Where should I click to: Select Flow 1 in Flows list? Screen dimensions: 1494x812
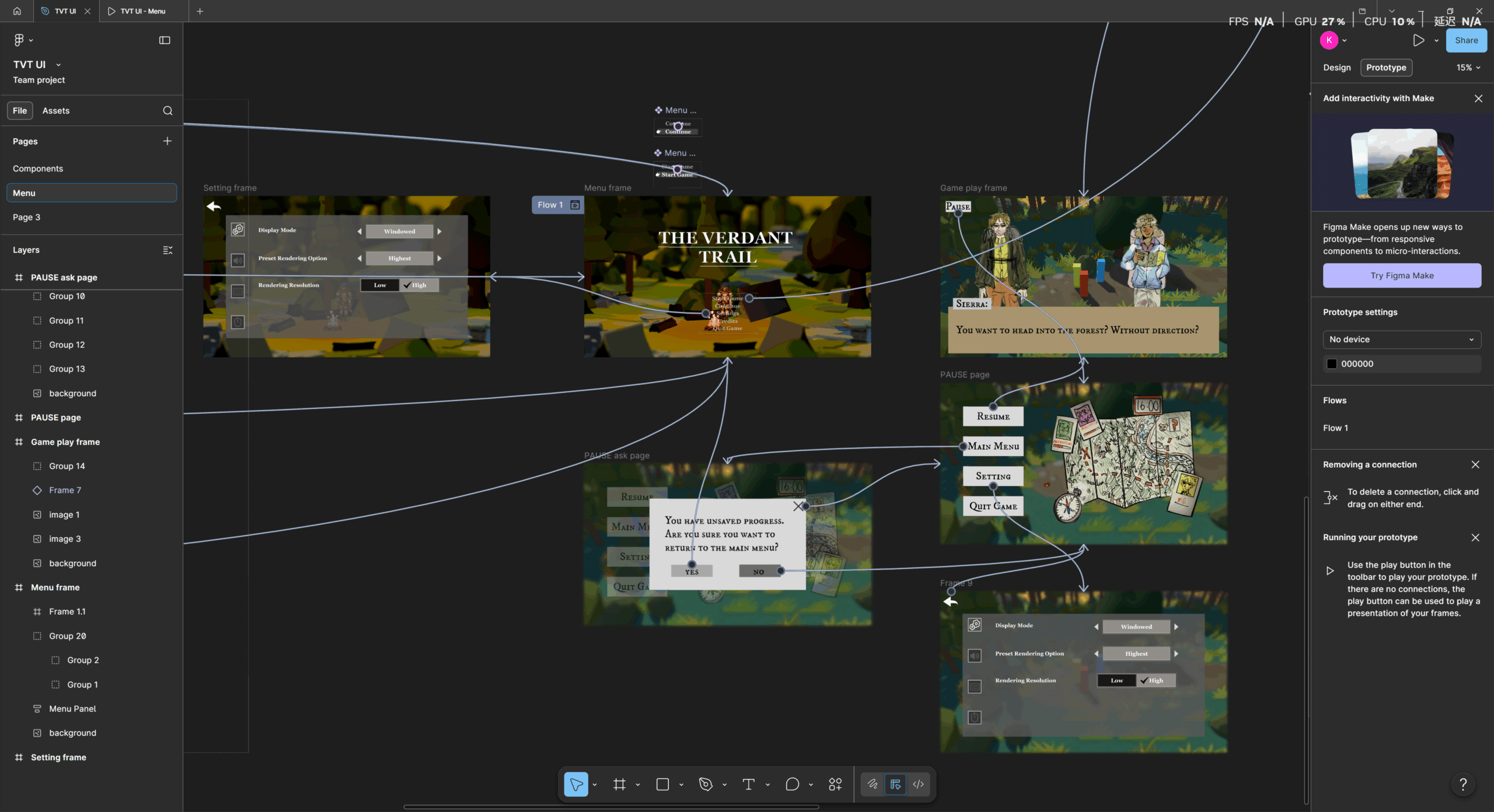tap(1335, 428)
